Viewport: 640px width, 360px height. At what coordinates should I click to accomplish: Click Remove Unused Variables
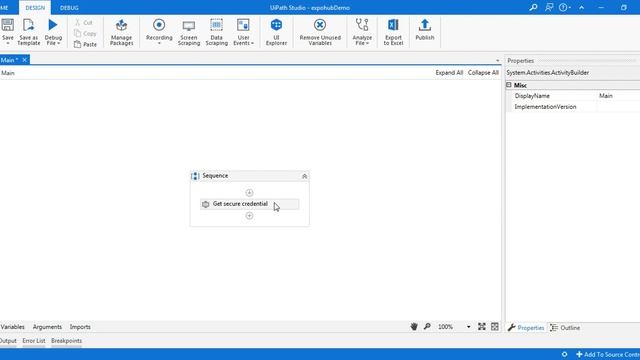click(320, 31)
